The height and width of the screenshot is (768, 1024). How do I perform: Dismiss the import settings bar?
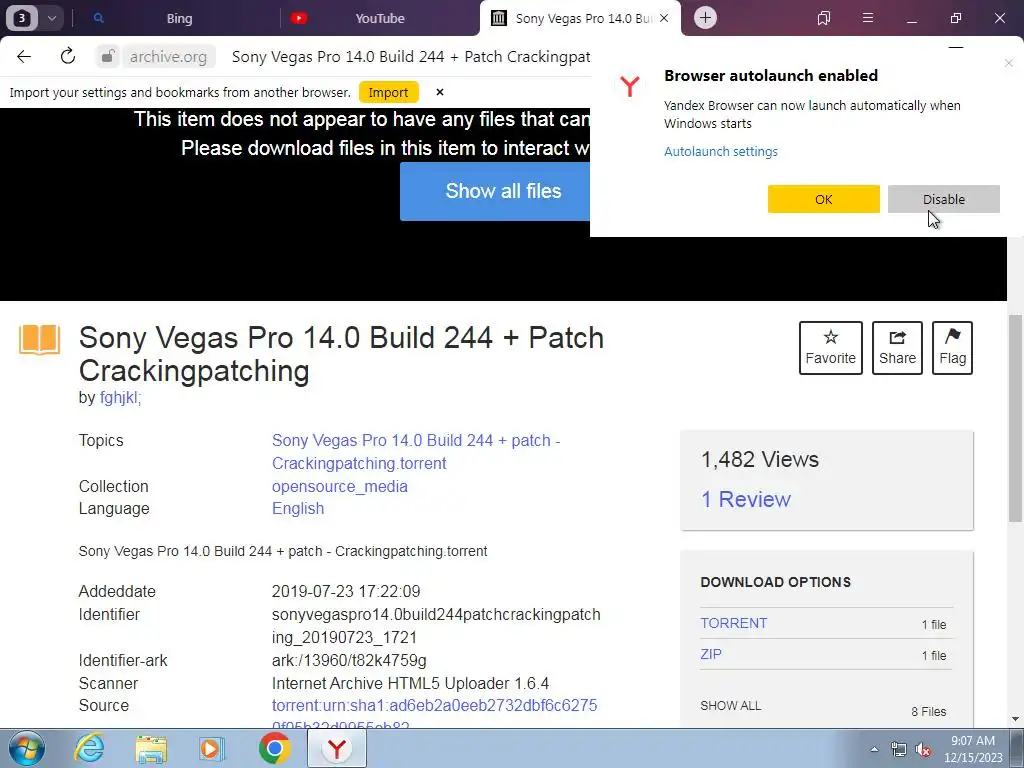[440, 92]
